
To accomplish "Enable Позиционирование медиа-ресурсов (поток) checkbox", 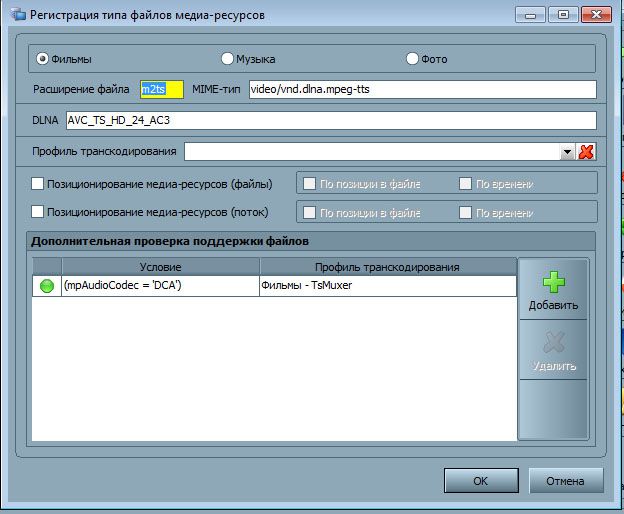I will 38,212.
